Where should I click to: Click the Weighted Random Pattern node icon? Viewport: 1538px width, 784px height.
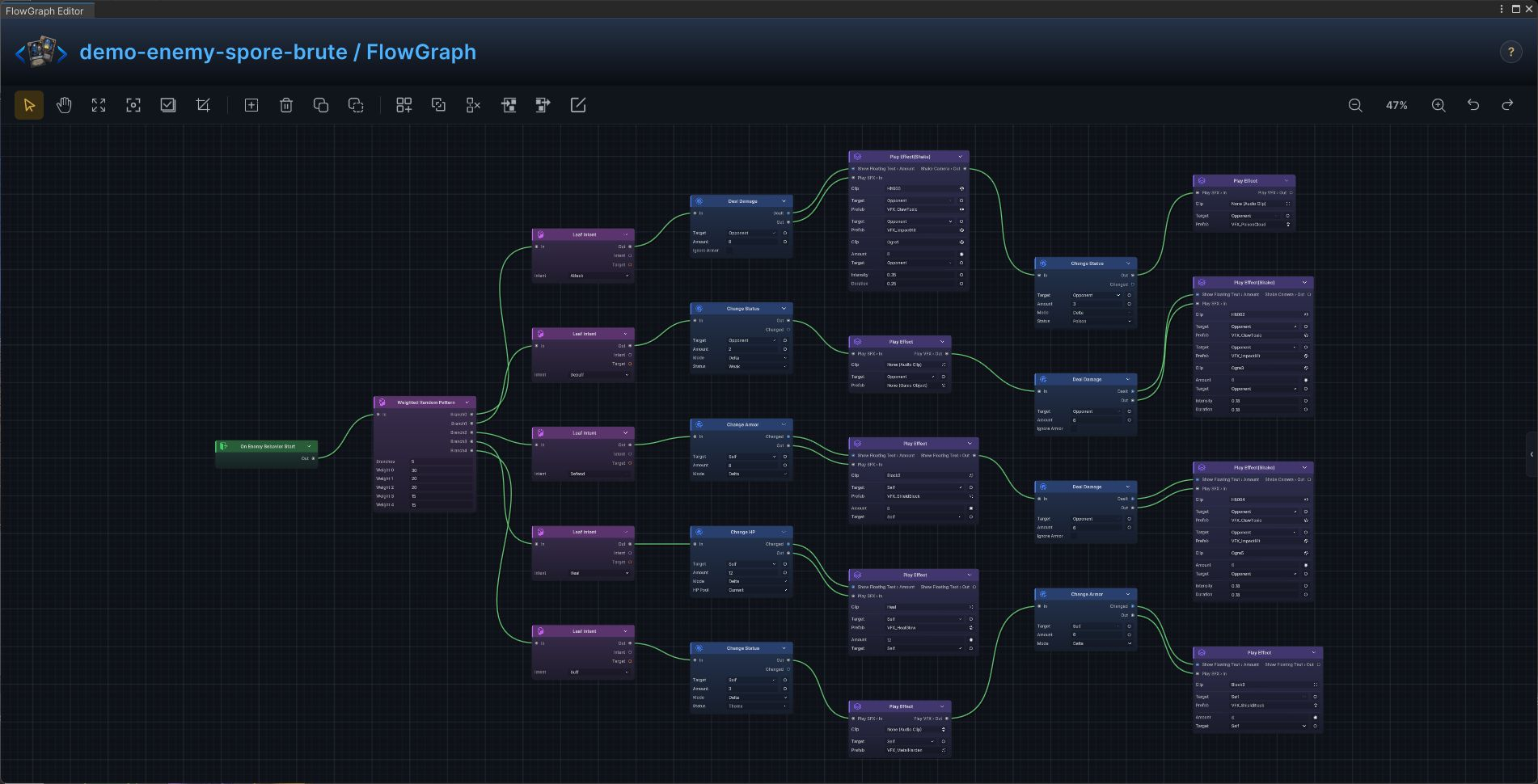pos(382,403)
